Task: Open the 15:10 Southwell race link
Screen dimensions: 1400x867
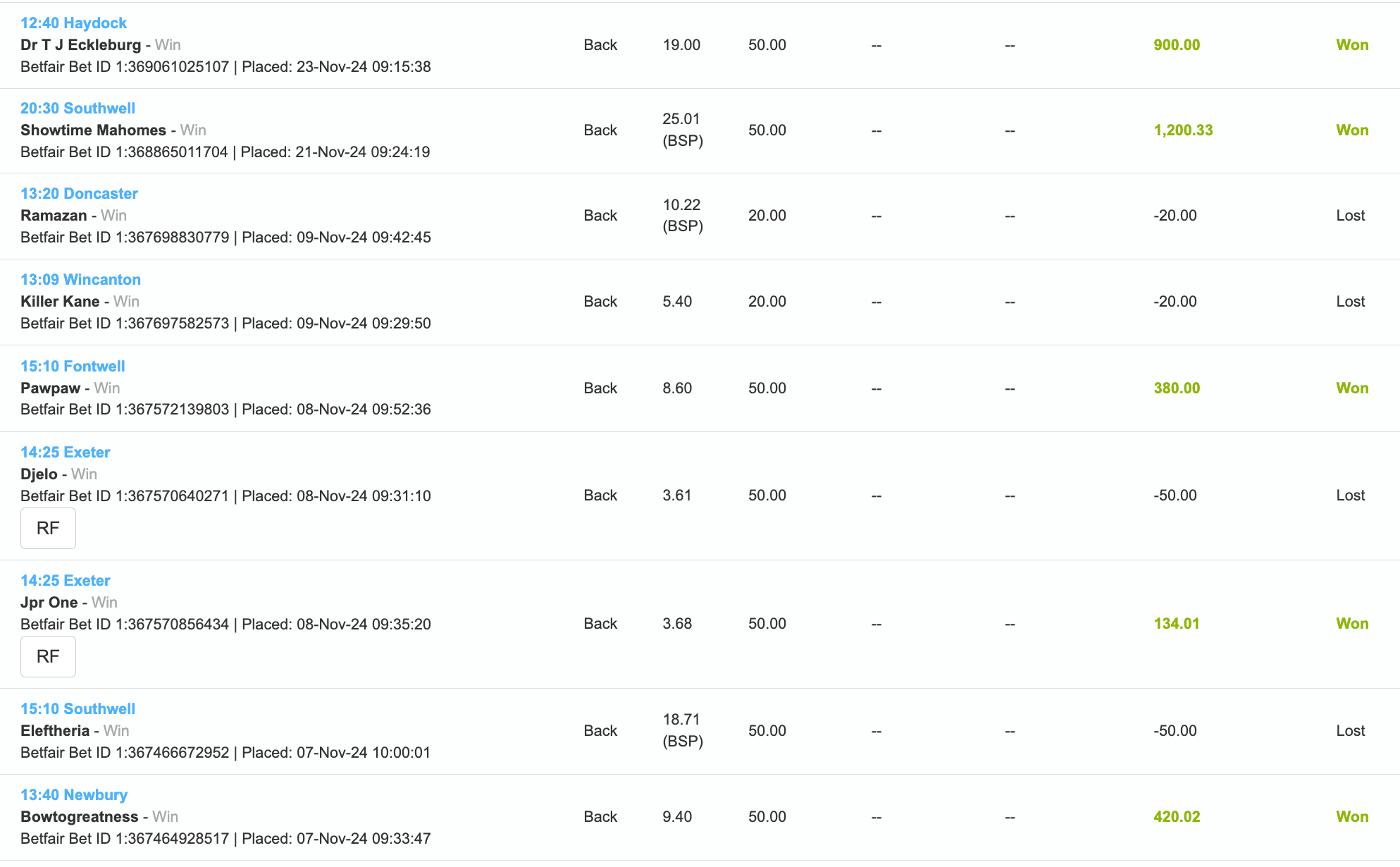Action: point(78,709)
